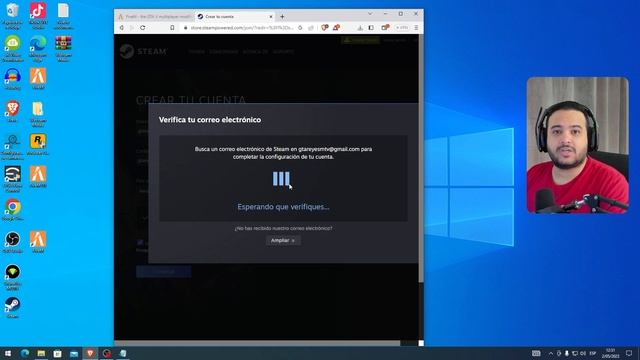Click the Steam logo in the page header
Screen dimensions: 640x360
click(143, 51)
